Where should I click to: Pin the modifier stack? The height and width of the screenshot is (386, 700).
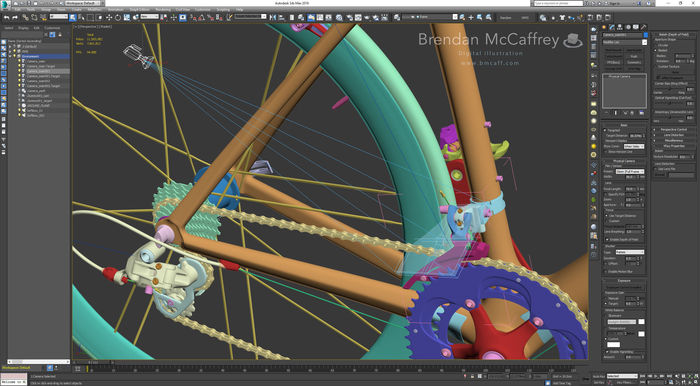606,113
